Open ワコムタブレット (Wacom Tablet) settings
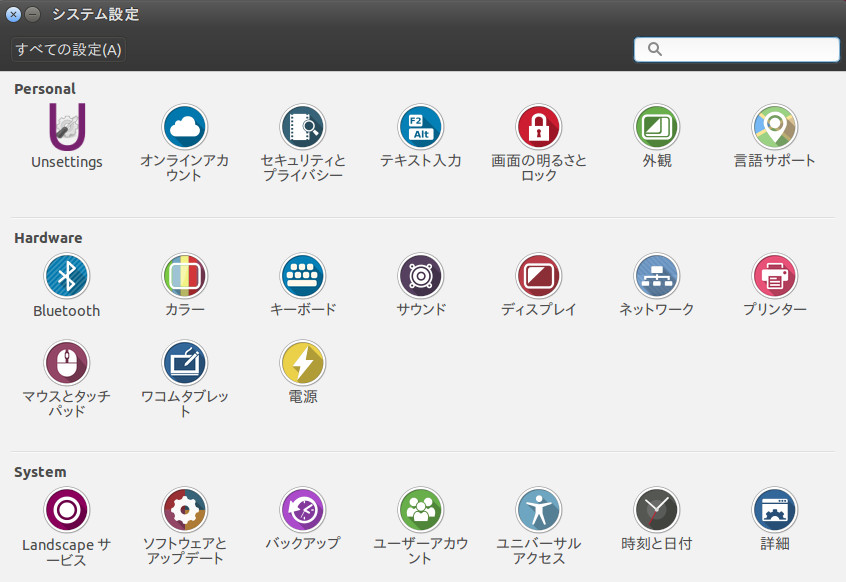846x582 pixels. tap(184, 363)
